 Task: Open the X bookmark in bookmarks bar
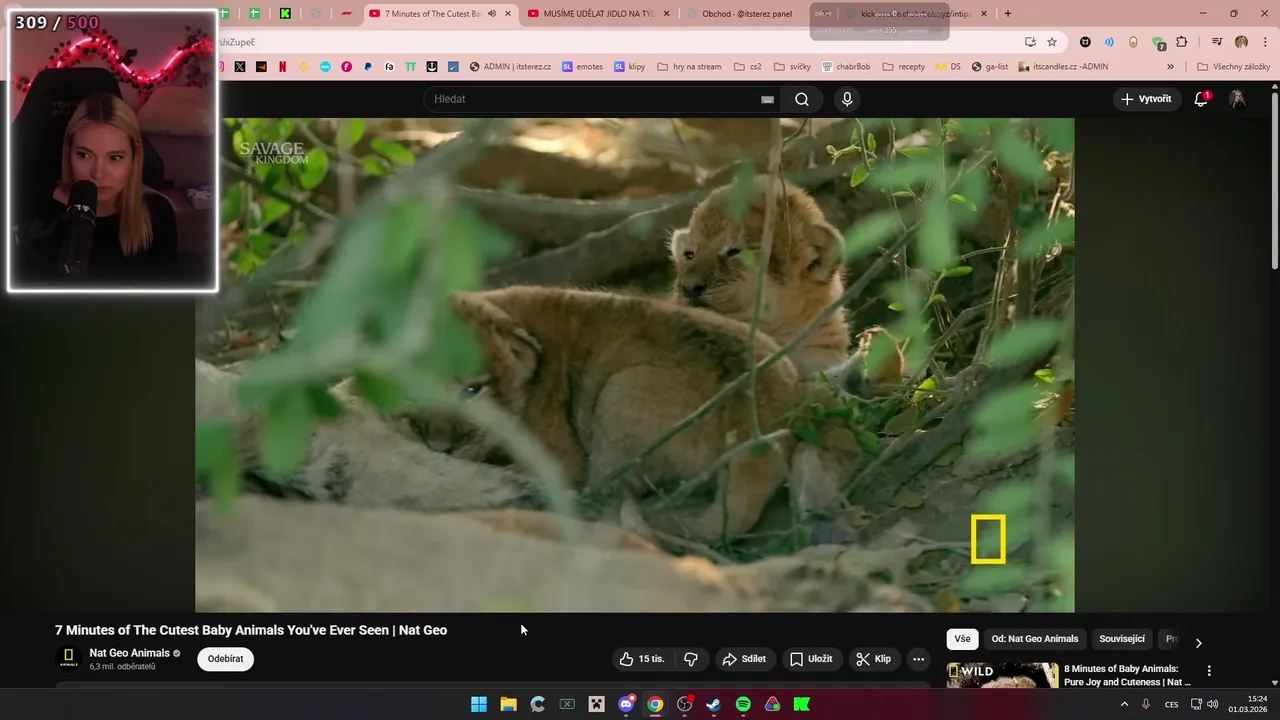[x=240, y=67]
